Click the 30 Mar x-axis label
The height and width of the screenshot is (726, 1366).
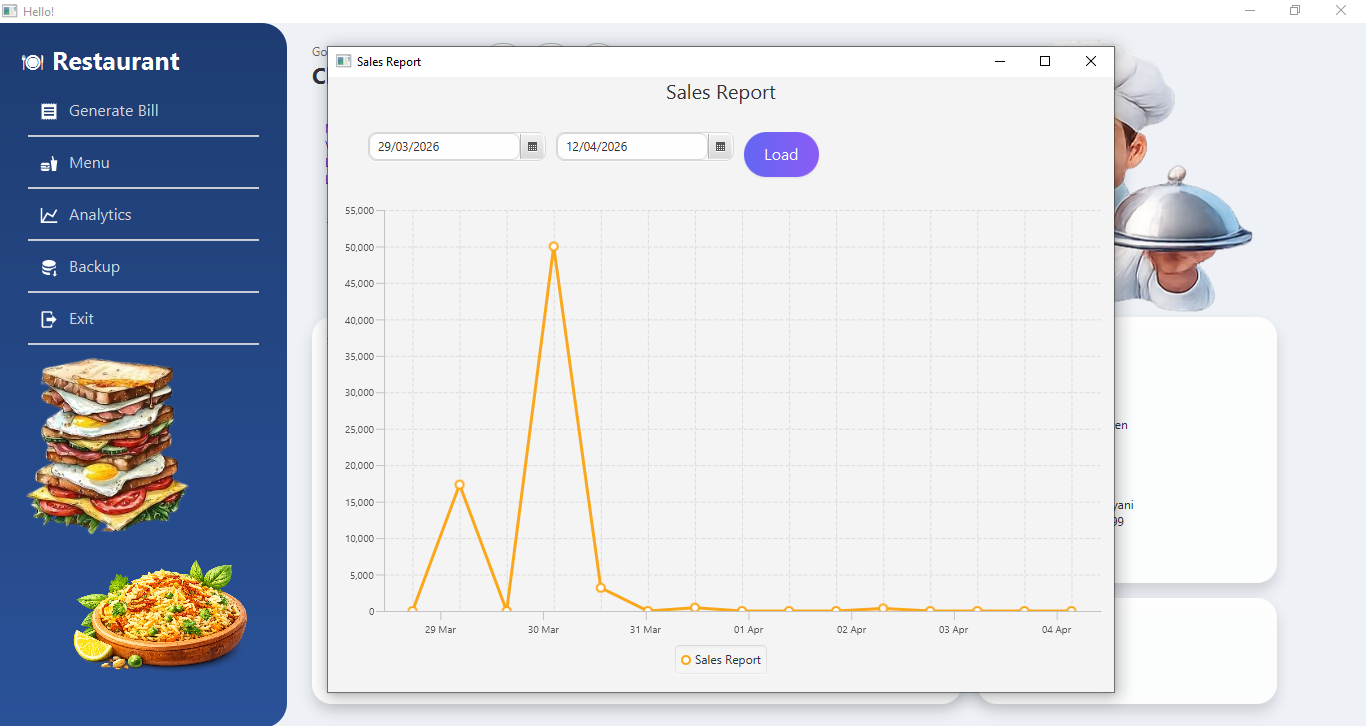coord(543,630)
